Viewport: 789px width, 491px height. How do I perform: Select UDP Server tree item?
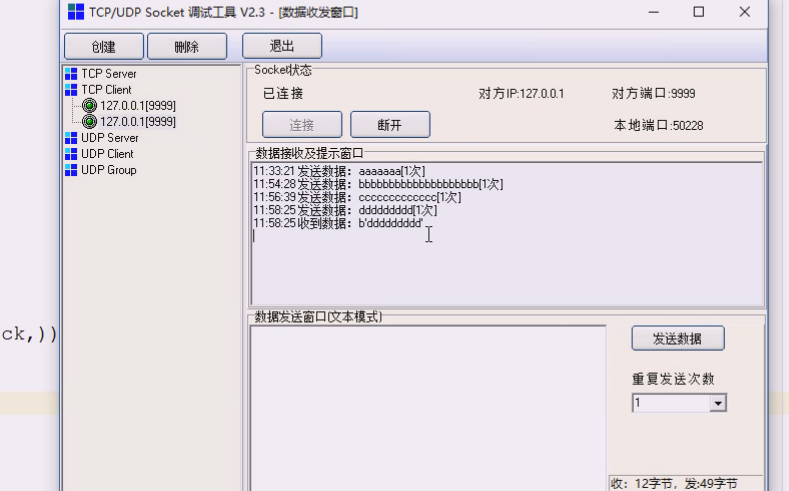pyautogui.click(x=110, y=138)
